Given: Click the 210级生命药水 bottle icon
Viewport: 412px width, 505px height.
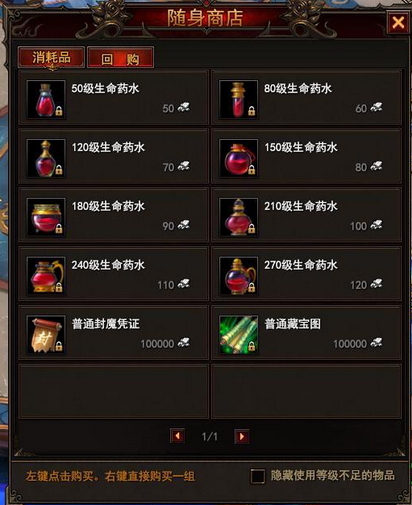Looking at the screenshot, I should [x=238, y=217].
